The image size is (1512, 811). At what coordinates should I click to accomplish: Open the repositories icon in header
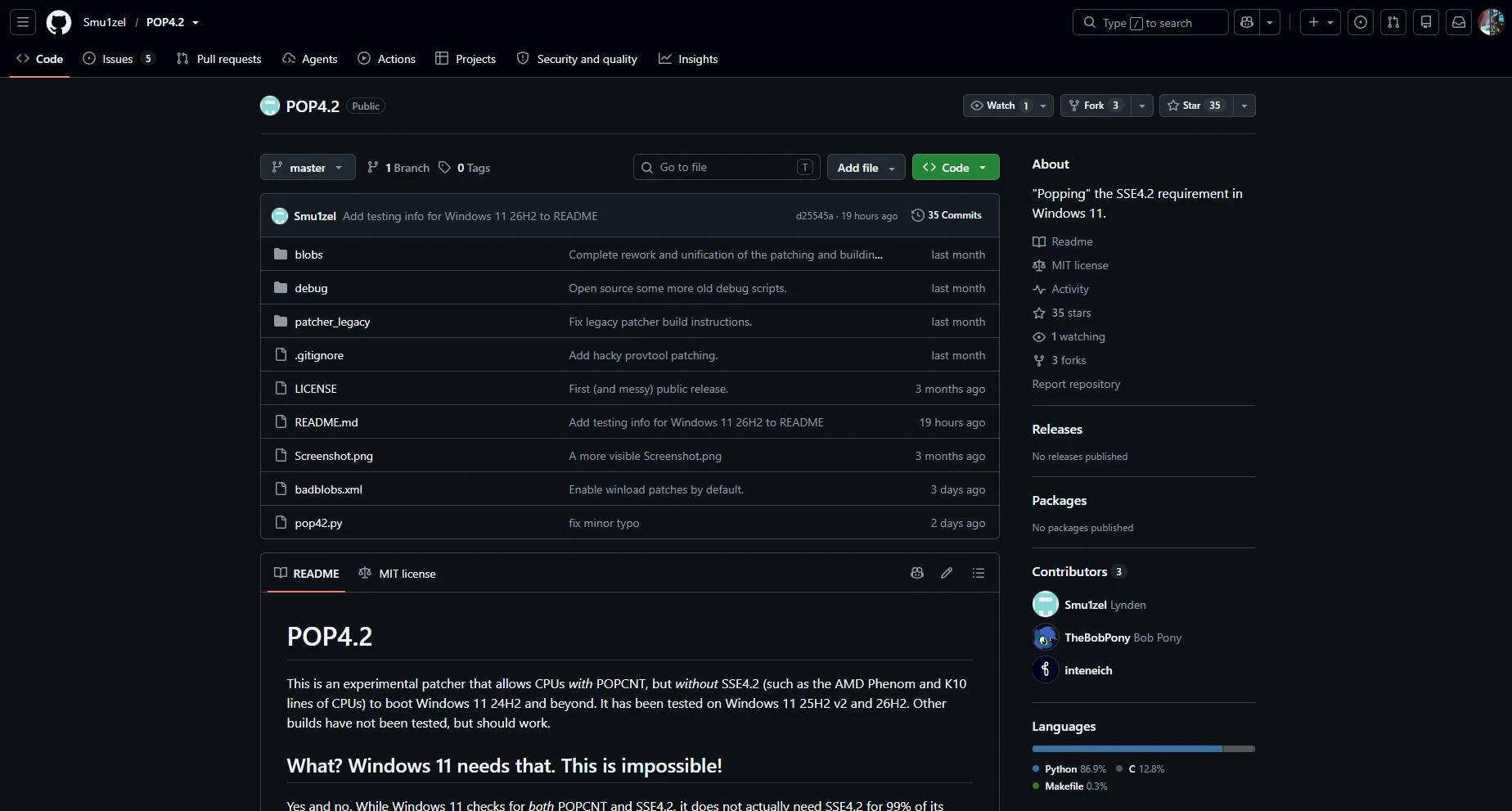(1426, 22)
